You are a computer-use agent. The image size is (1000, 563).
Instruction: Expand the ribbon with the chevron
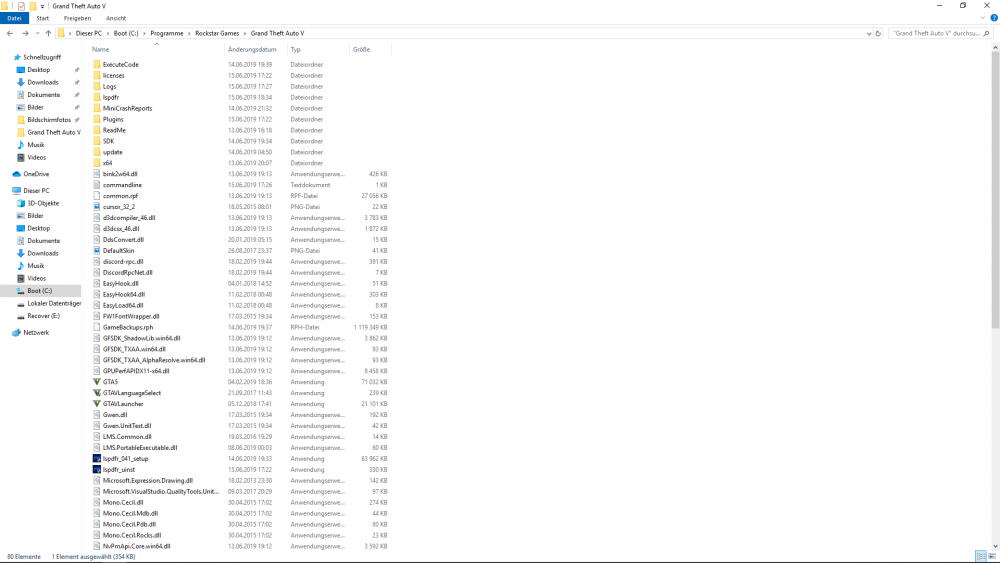983,18
